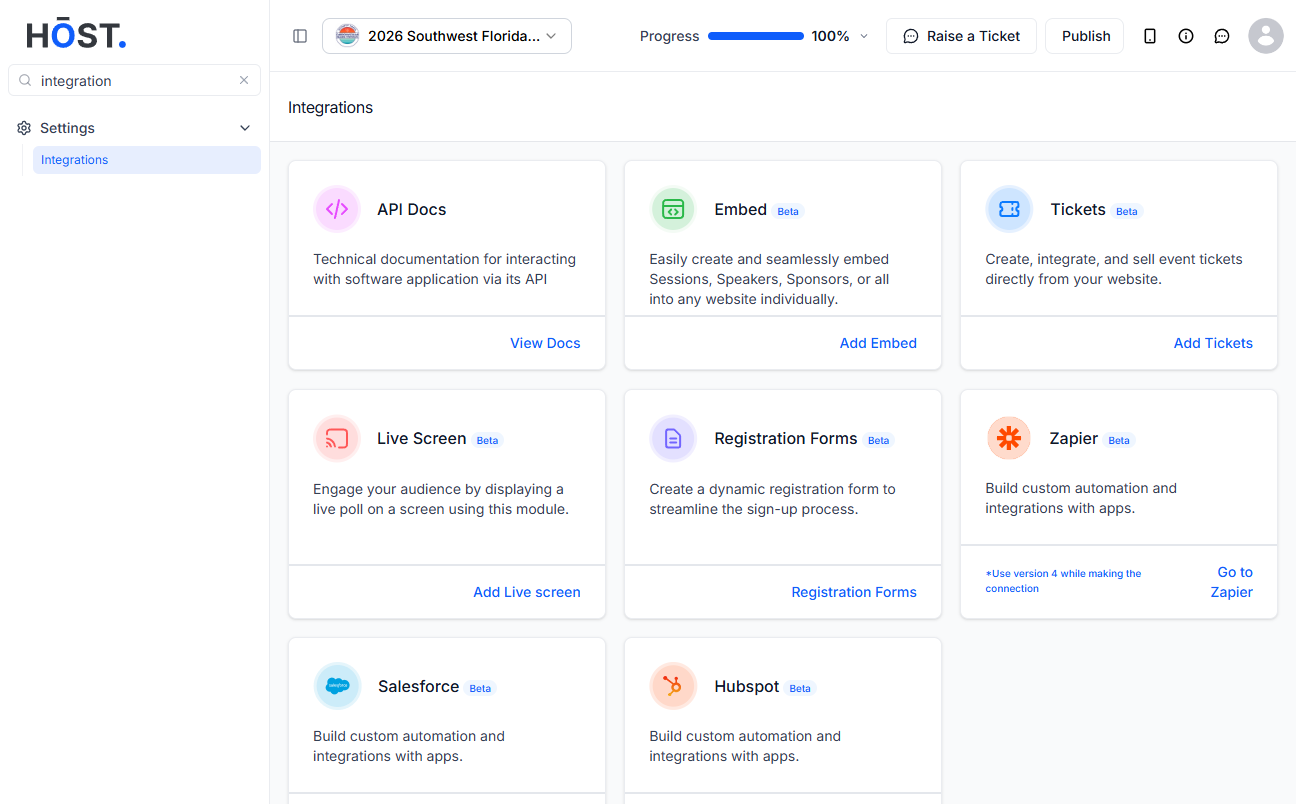Click the Live Screen description text
The image size is (1296, 804).
[x=441, y=499]
